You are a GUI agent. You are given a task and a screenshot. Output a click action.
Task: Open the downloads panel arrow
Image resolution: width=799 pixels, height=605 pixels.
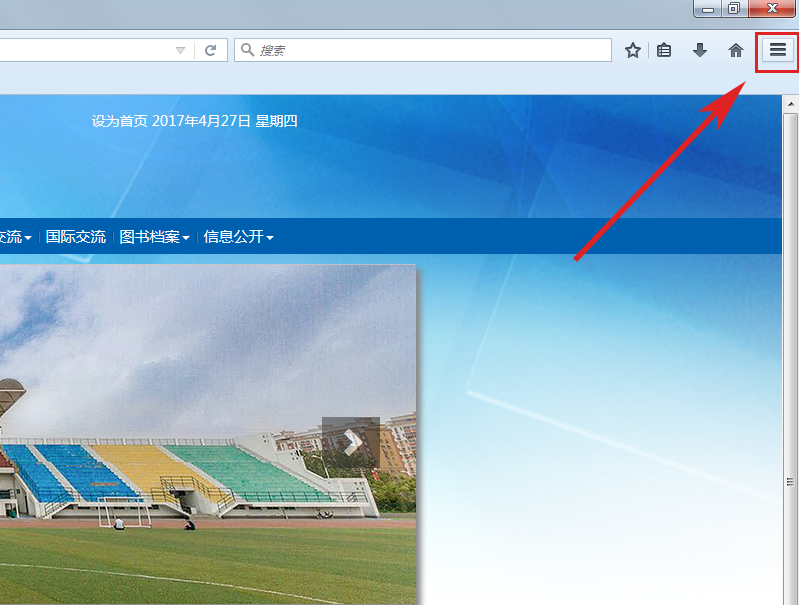(700, 50)
